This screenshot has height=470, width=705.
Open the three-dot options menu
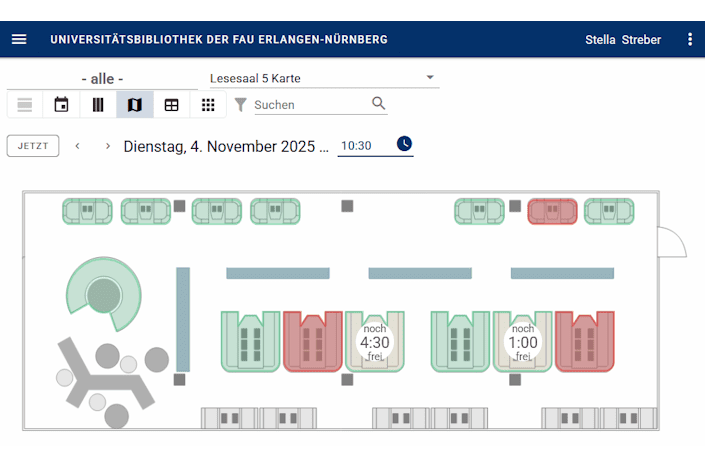click(689, 39)
